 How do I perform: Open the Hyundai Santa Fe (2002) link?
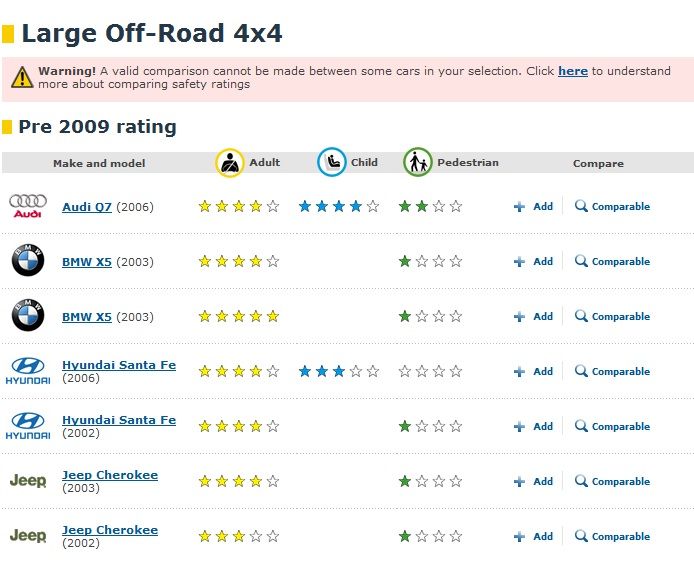pyautogui.click(x=119, y=420)
